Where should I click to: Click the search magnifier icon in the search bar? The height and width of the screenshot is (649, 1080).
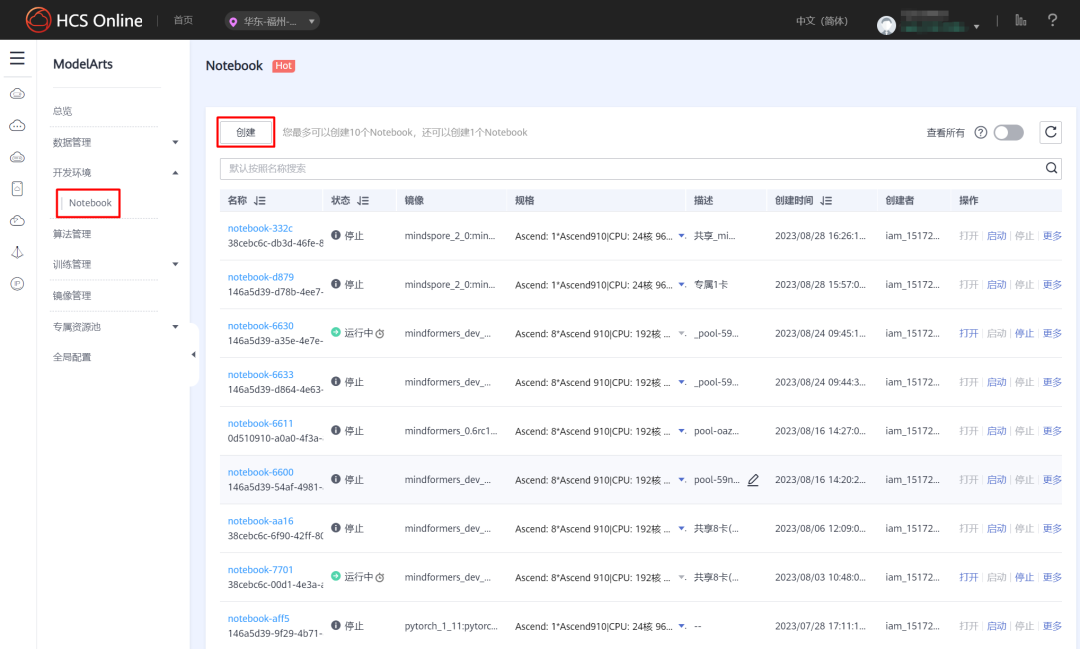pos(1051,168)
